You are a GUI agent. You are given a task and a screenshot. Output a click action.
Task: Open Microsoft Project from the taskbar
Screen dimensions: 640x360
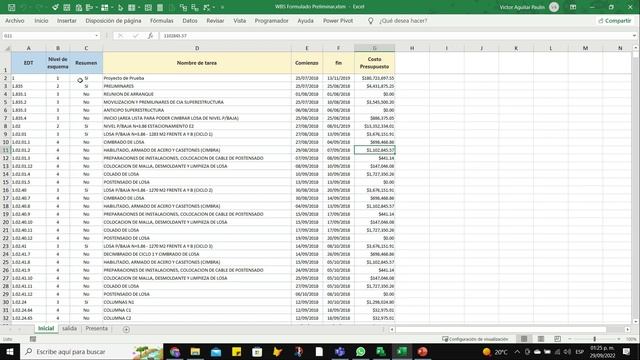click(x=381, y=351)
